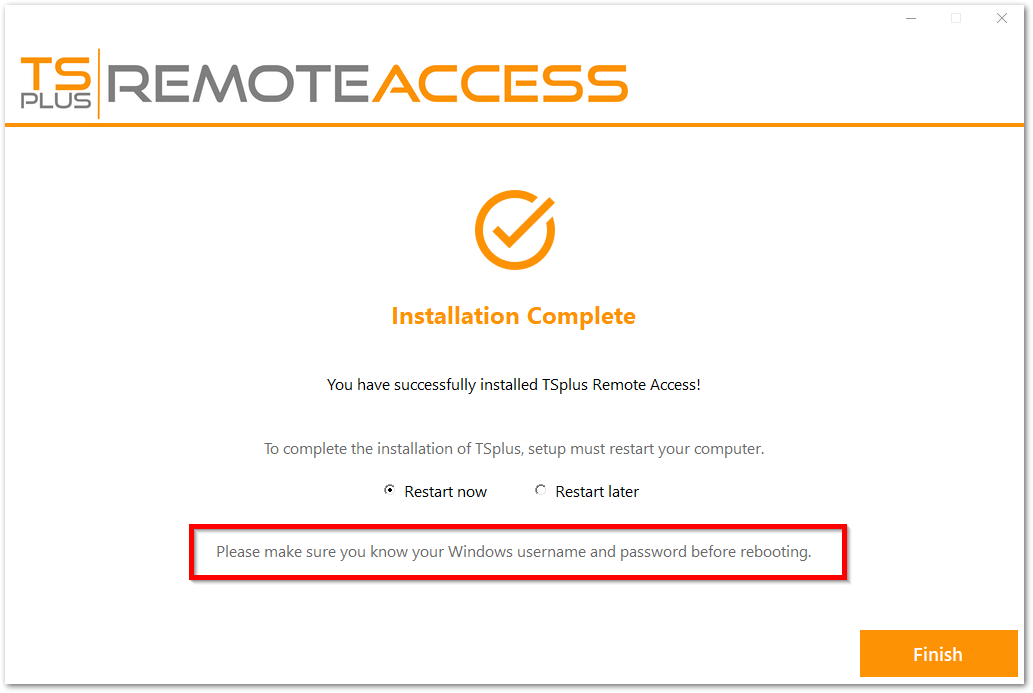Click the orange horizontal divider under header
Viewport: 1033px width, 693px height.
(516, 125)
